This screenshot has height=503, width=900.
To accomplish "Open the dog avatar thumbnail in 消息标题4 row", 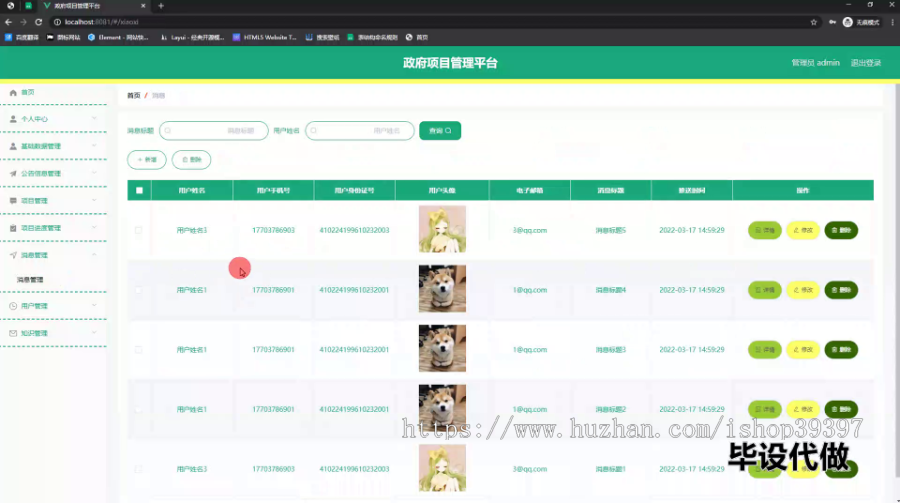I will tap(442, 289).
